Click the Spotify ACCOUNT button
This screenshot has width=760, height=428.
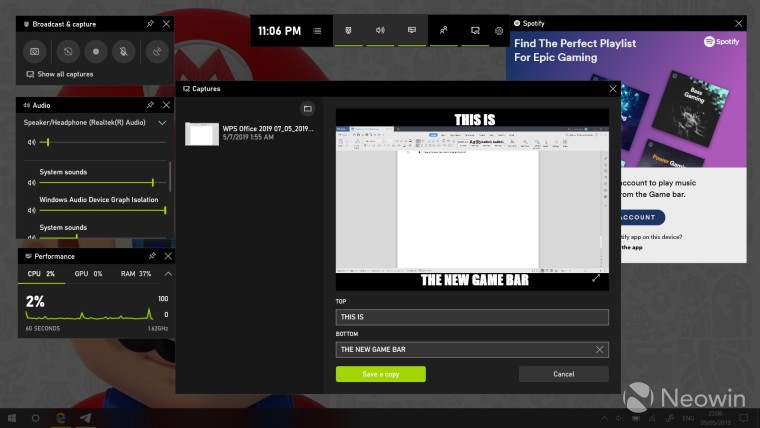[x=642, y=217]
